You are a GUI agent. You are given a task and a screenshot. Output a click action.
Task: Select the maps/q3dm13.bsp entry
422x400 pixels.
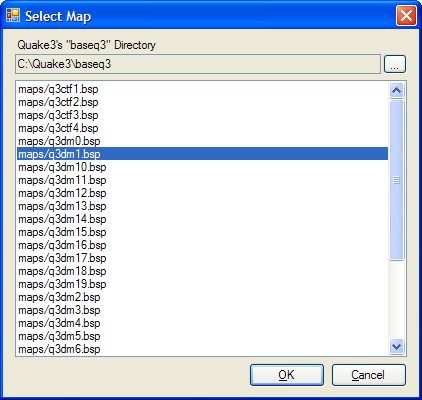(202, 206)
